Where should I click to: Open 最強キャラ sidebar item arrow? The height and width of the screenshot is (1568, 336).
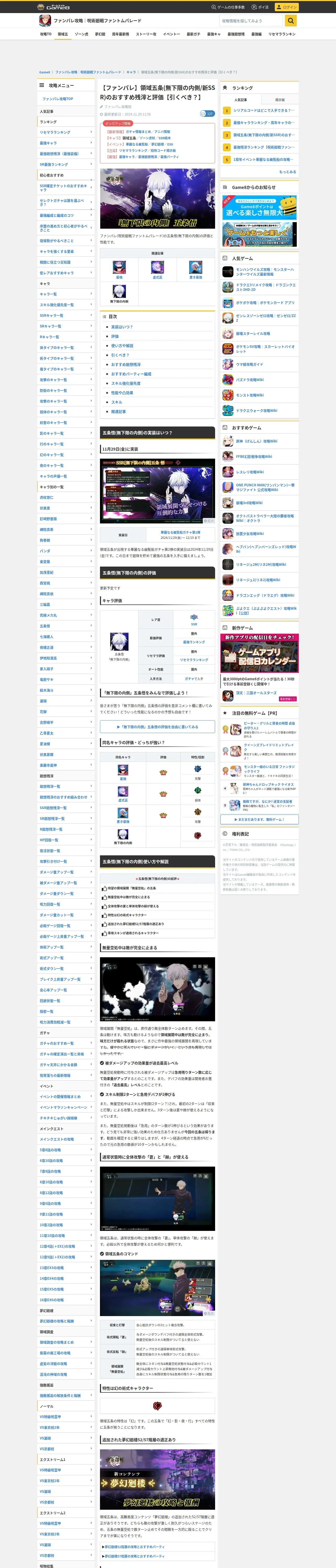[x=92, y=143]
